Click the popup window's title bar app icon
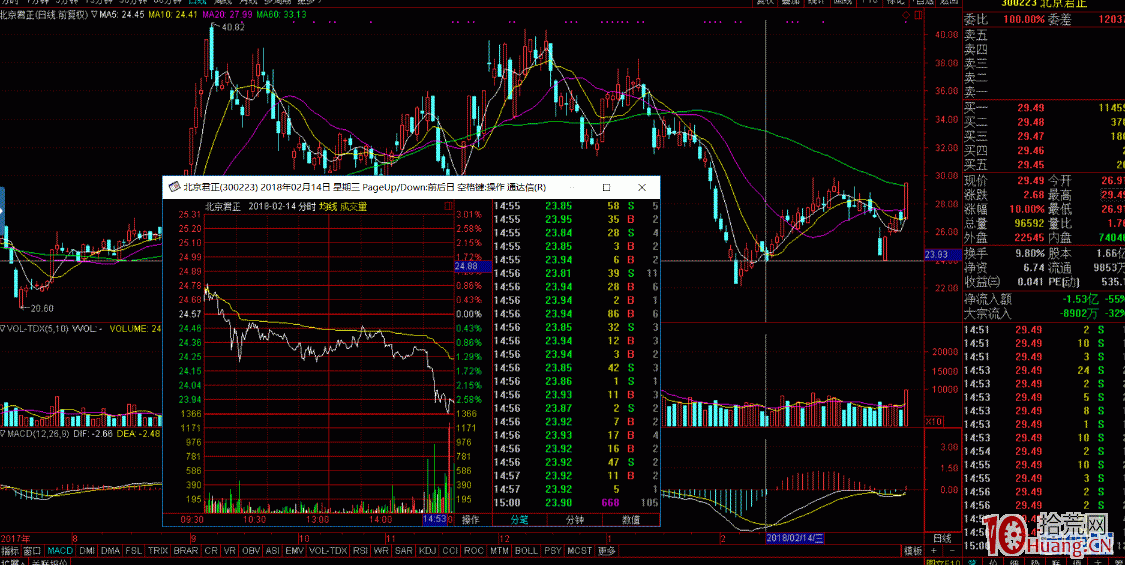The width and height of the screenshot is (1125, 565). 174,187
